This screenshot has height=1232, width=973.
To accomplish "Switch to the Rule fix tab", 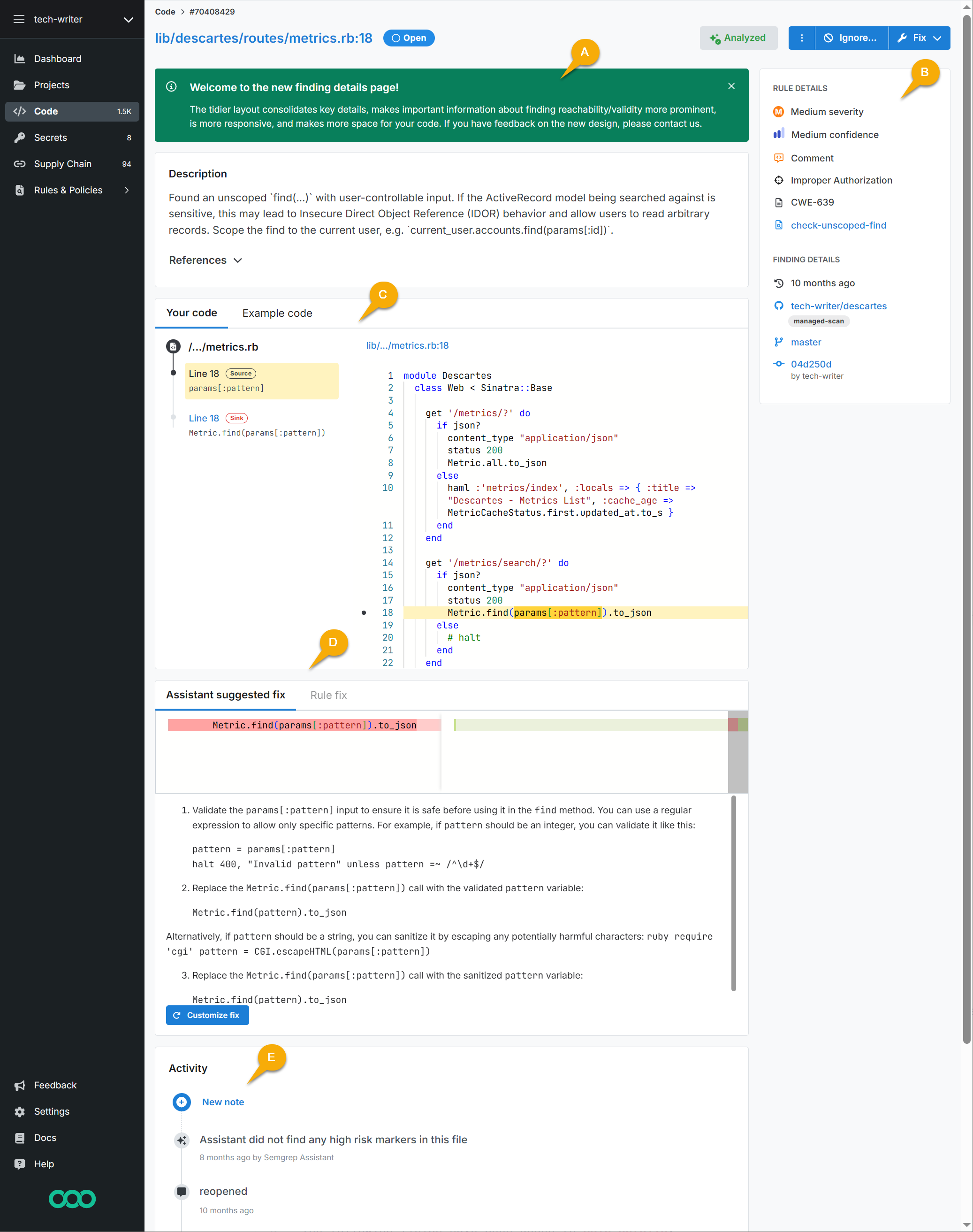I will click(x=328, y=695).
